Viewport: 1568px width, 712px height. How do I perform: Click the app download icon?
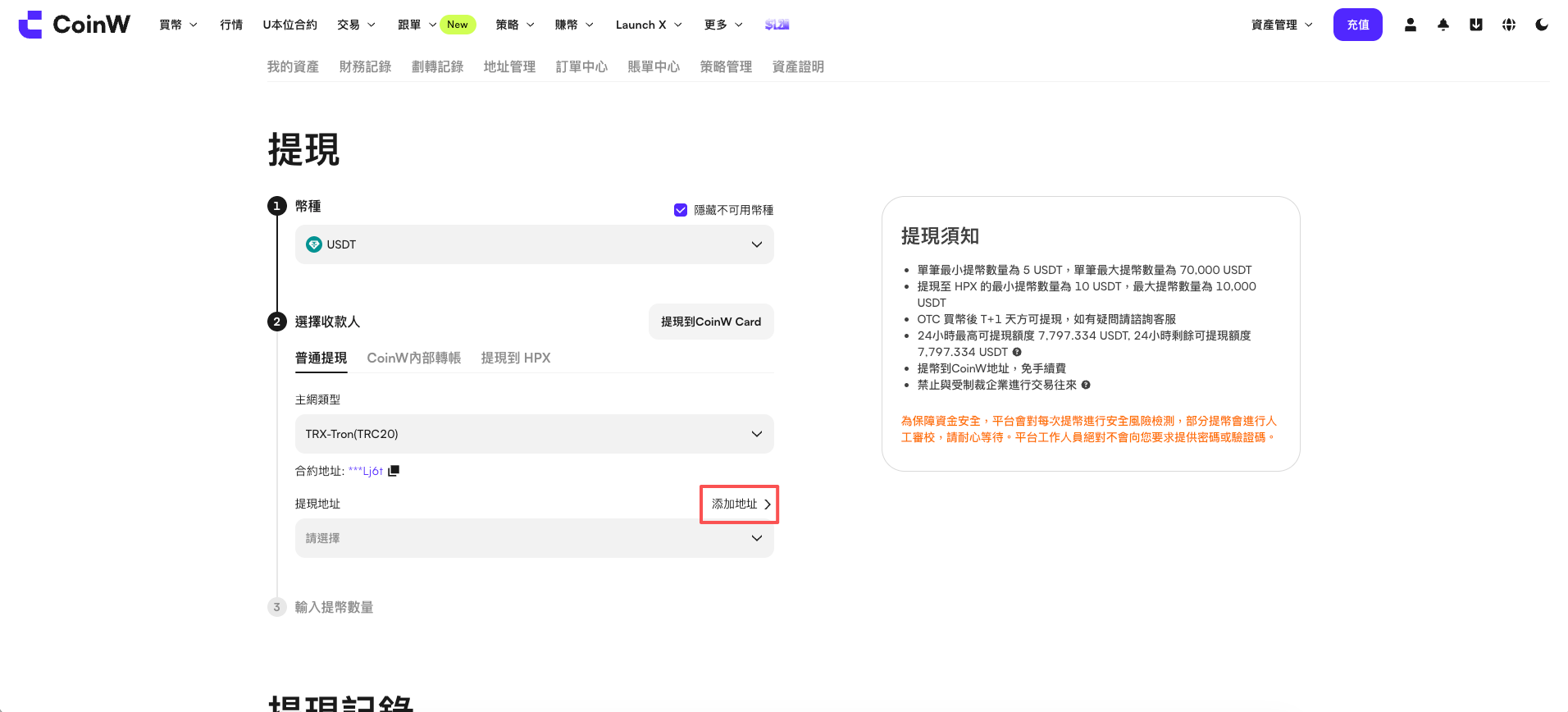point(1476,25)
